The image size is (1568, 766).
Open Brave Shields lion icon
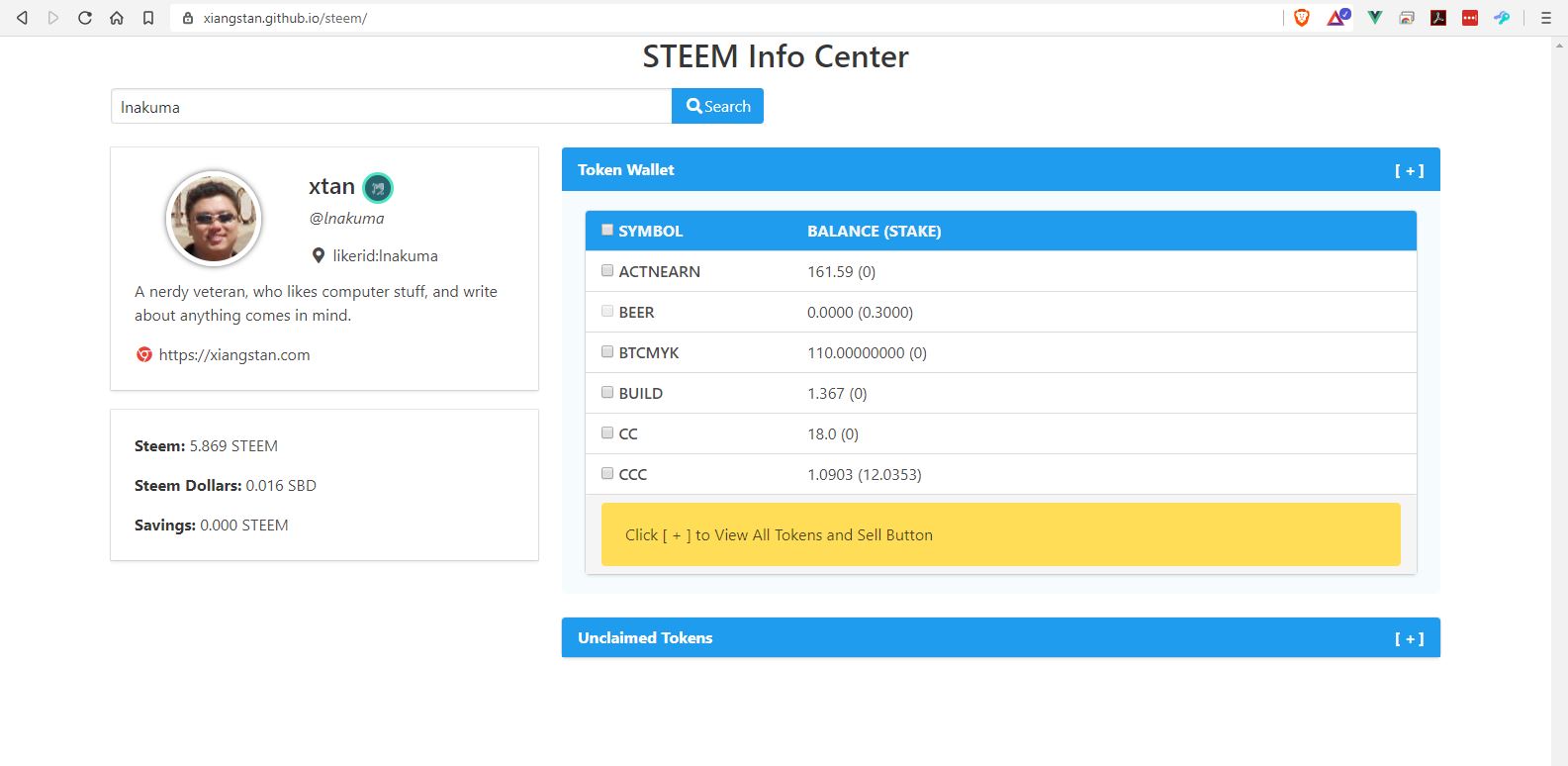pos(1302,18)
